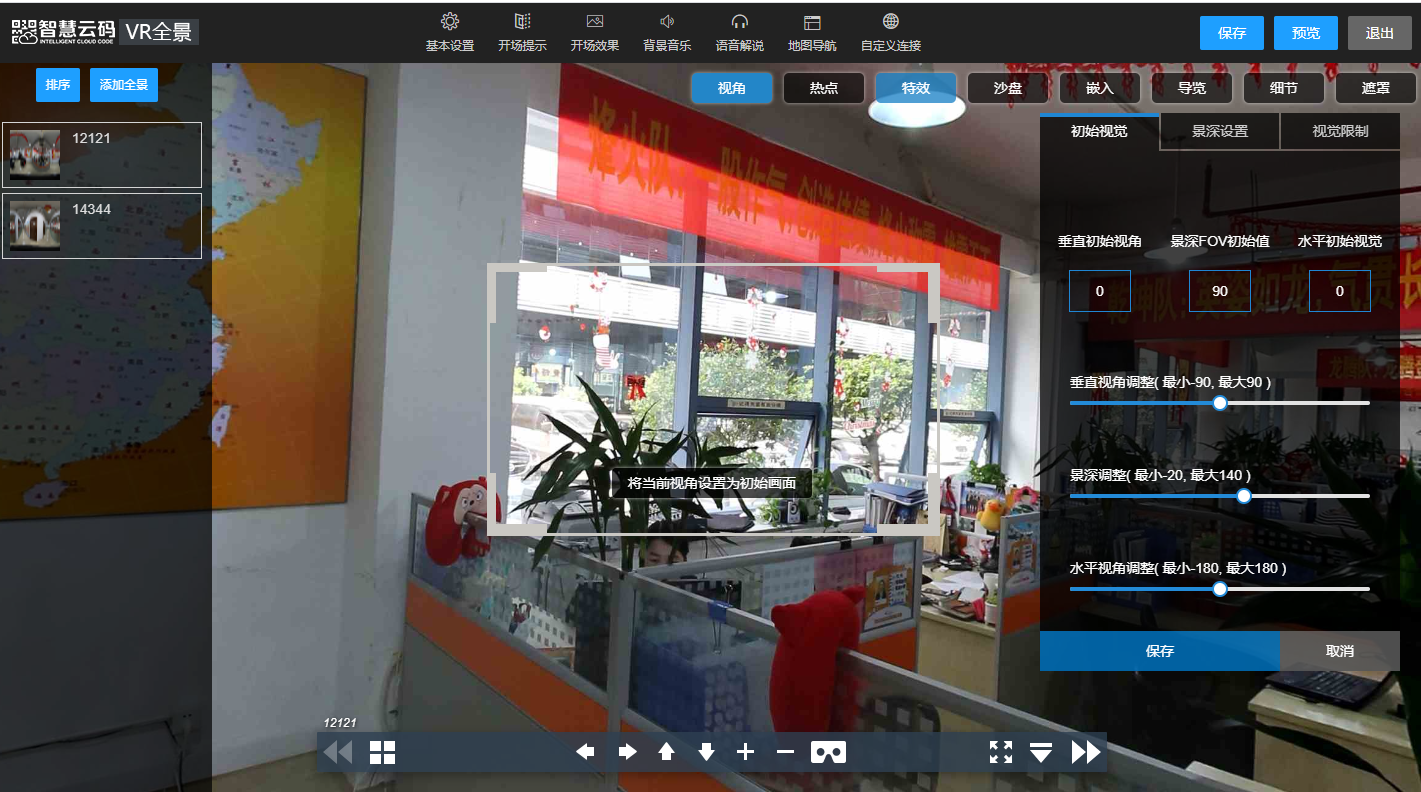Go to next scene with double-arrow icon
Viewport: 1421px width, 792px height.
pyautogui.click(x=1086, y=752)
